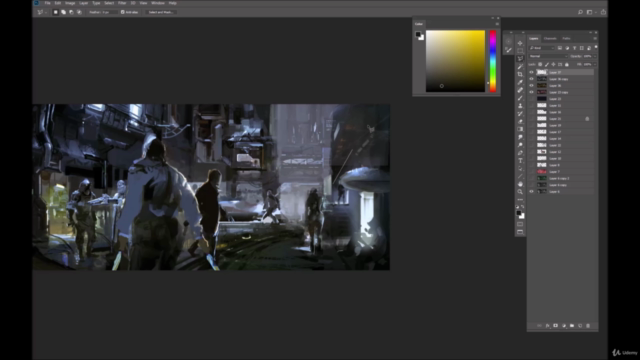Open the Color panel flyout menu
The image size is (640, 360).
[x=497, y=24]
